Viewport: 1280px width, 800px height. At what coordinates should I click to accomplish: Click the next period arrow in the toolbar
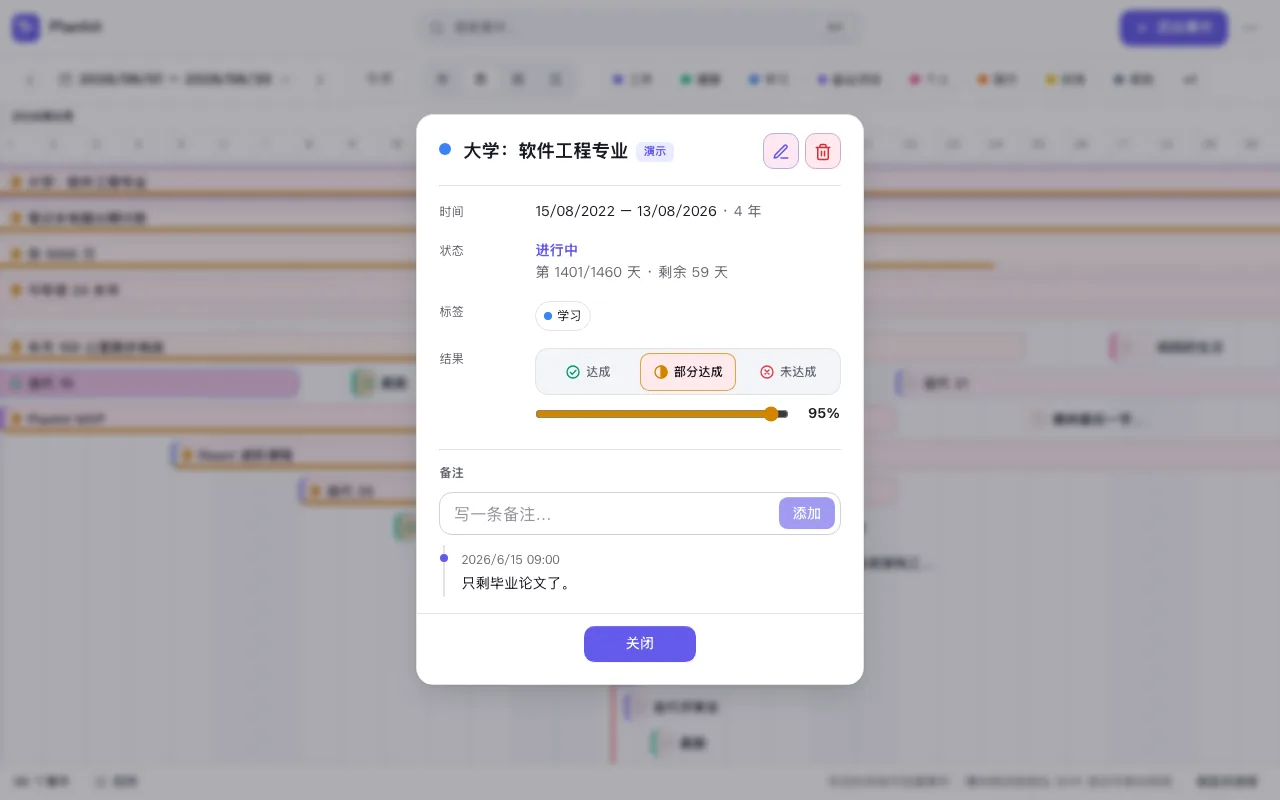tap(319, 78)
